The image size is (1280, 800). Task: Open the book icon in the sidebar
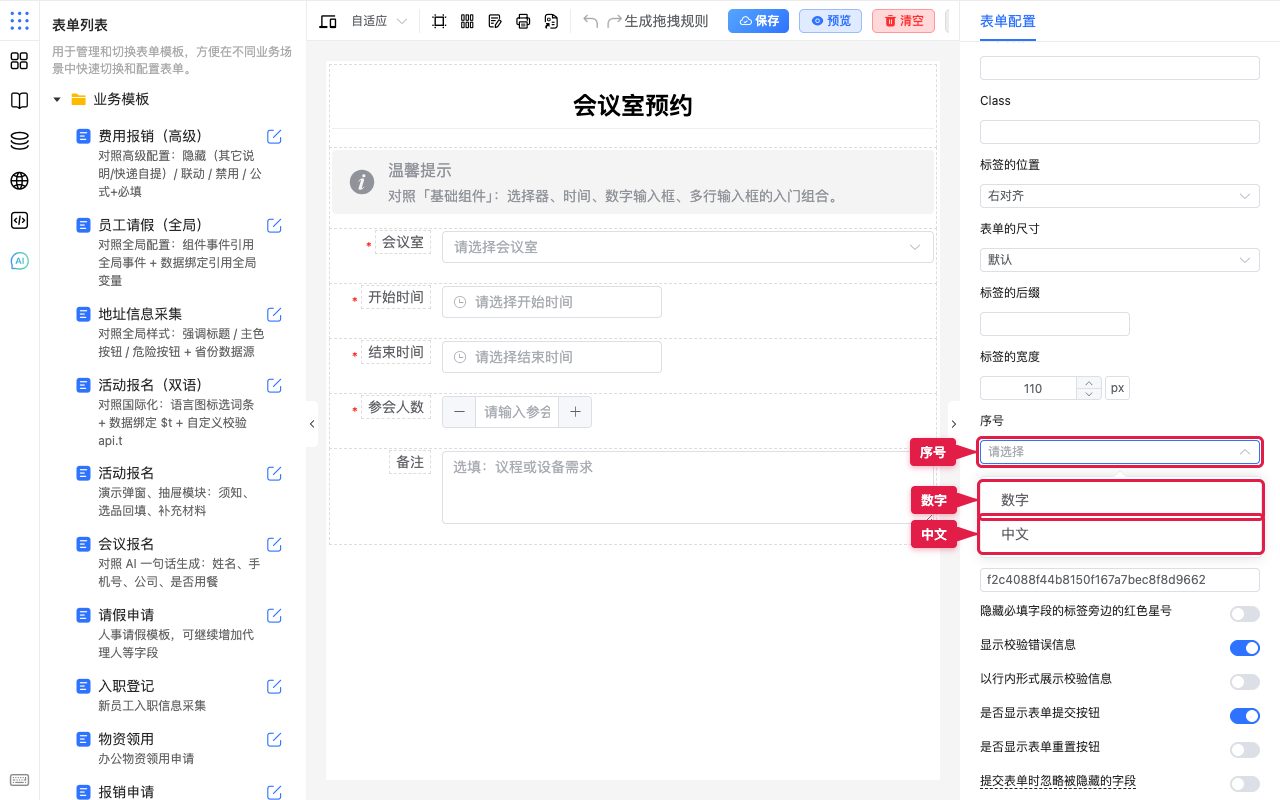[19, 101]
